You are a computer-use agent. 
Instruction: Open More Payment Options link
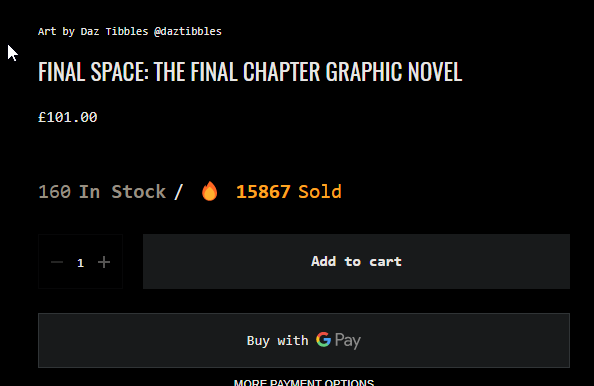pyautogui.click(x=304, y=382)
